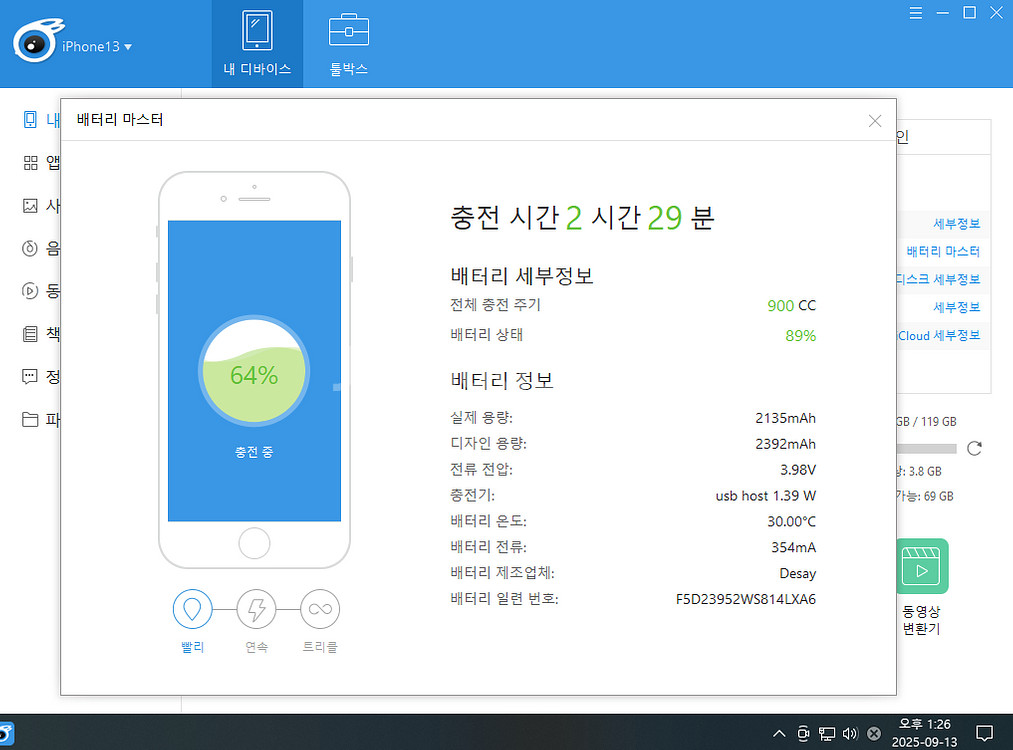The width and height of the screenshot is (1013, 750).
Task: Open the iCloud 세부정보 link
Action: click(938, 336)
